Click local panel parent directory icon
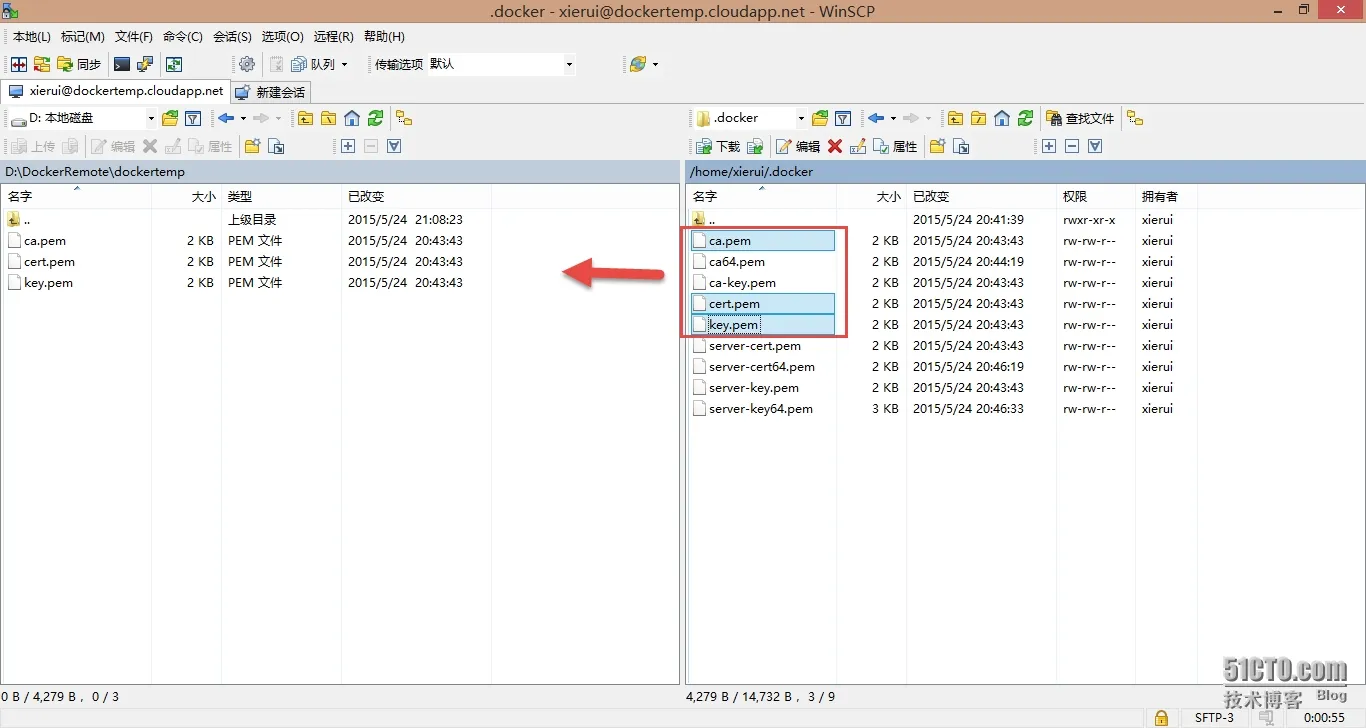1366x728 pixels. point(305,118)
